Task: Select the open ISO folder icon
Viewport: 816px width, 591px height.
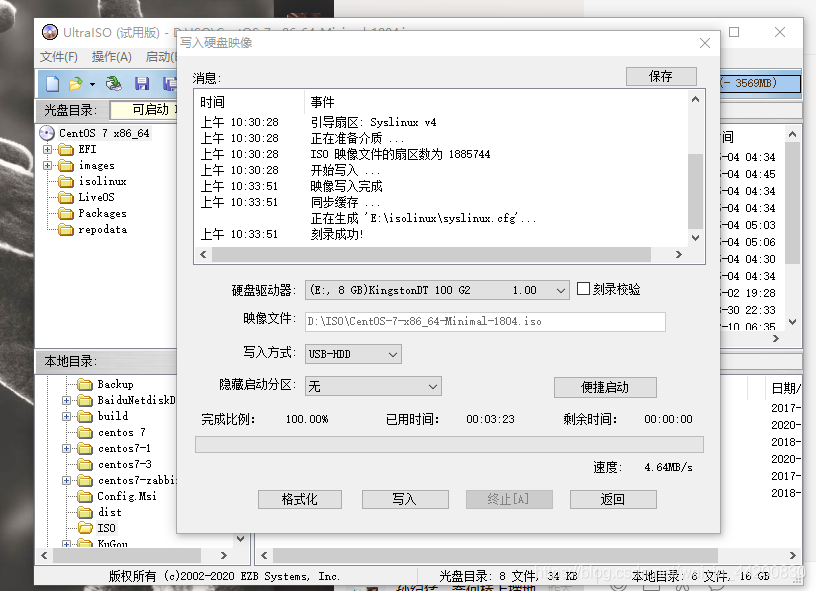Action: click(x=85, y=529)
